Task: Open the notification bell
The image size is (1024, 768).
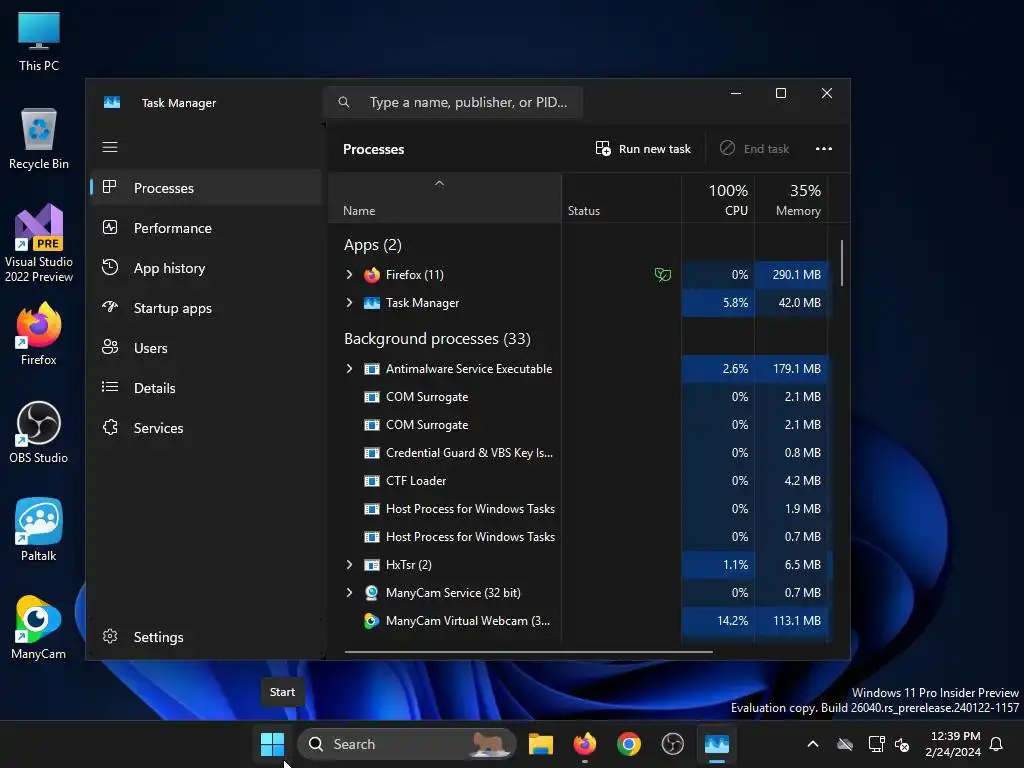Action: point(997,744)
